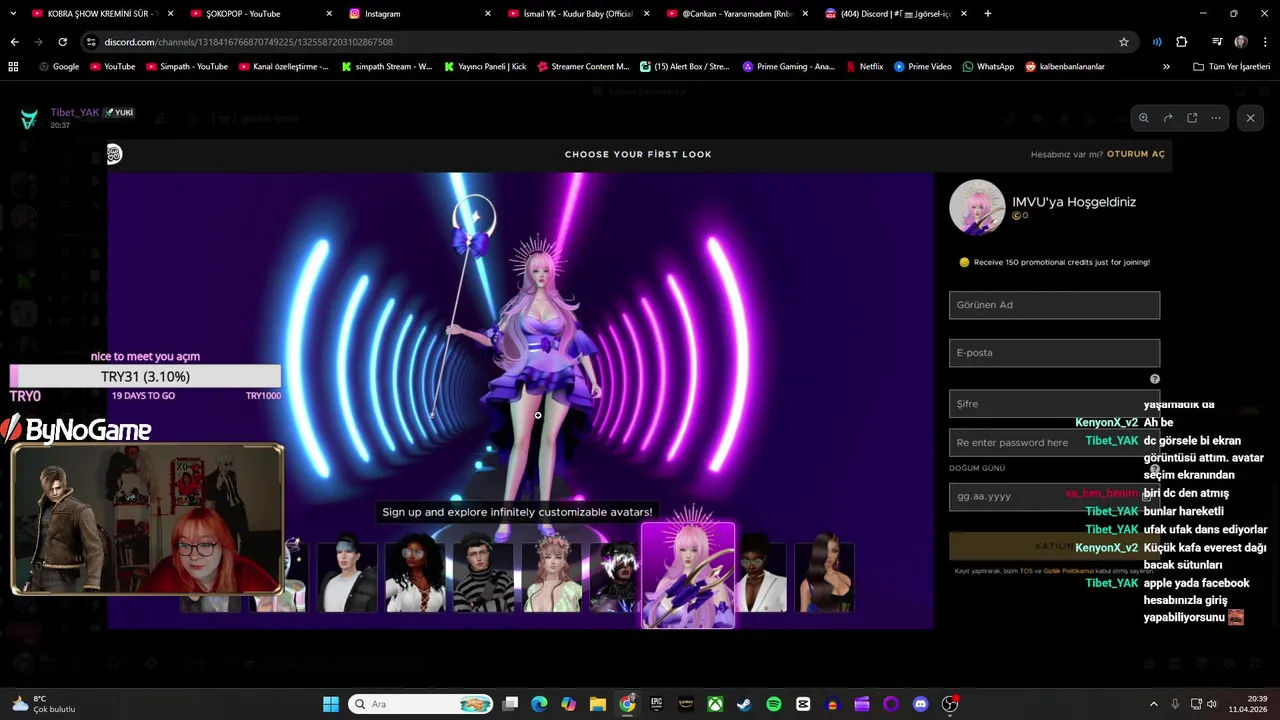Click the birthday gg.aa.yyyy date field
1280x720 pixels.
coord(1054,497)
